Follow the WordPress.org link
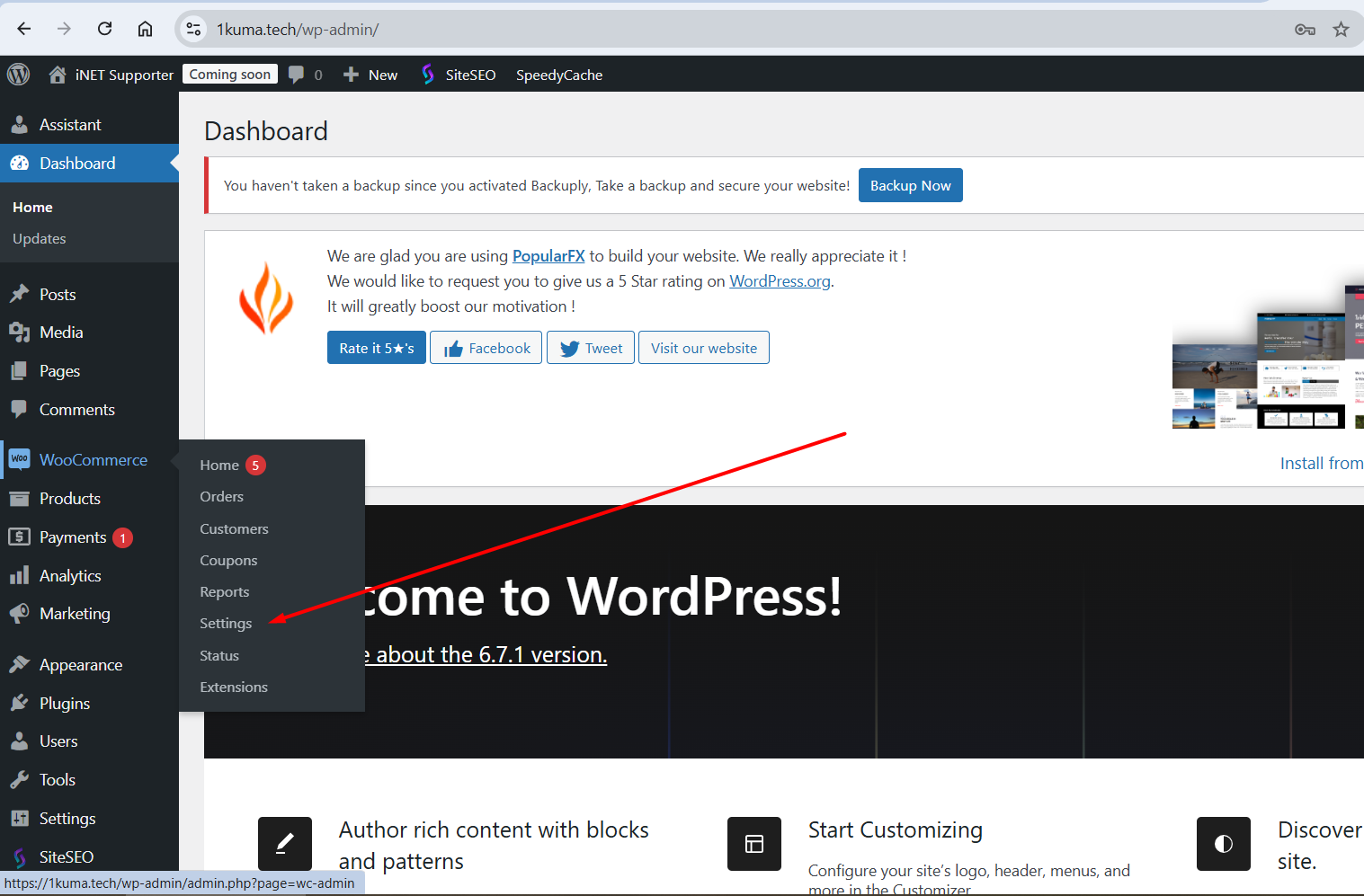This screenshot has height=896, width=1364. pyautogui.click(x=780, y=281)
